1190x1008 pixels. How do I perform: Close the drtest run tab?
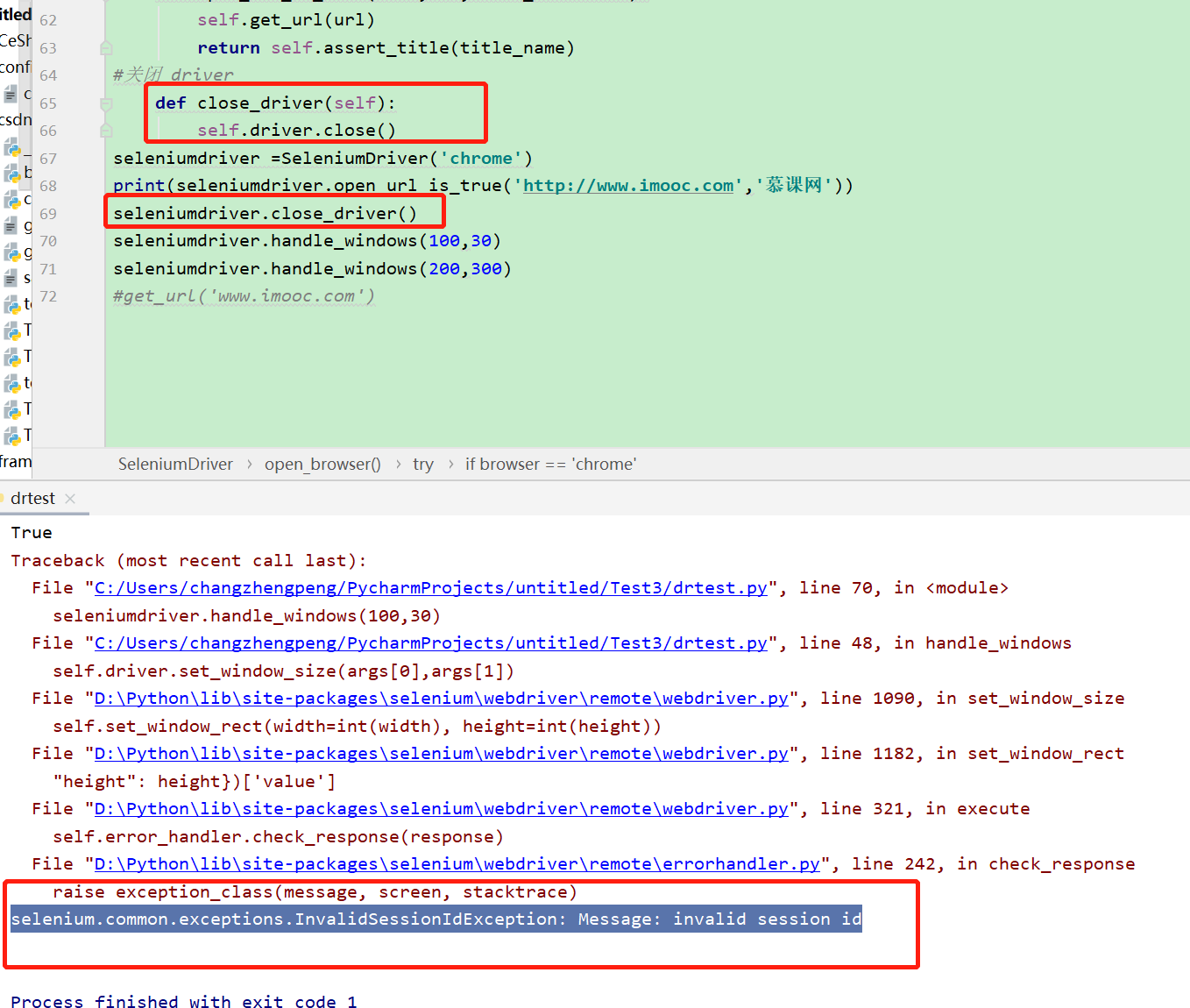[x=70, y=499]
